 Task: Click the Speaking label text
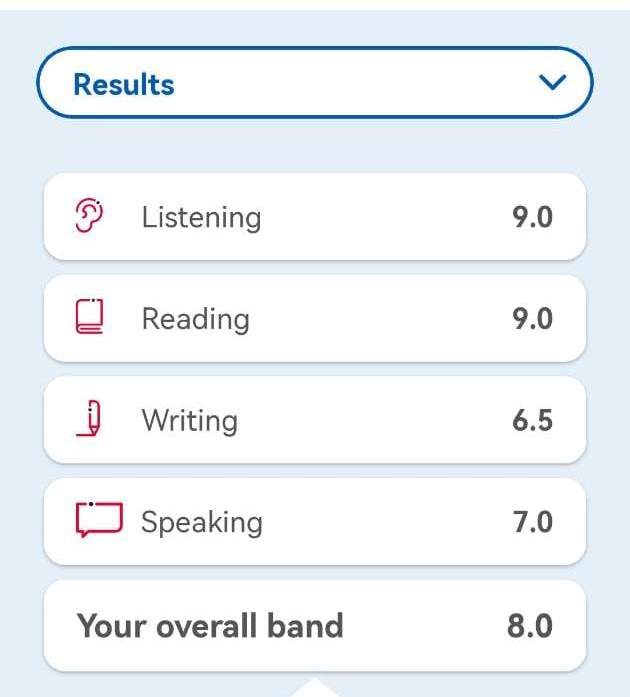pyautogui.click(x=202, y=523)
